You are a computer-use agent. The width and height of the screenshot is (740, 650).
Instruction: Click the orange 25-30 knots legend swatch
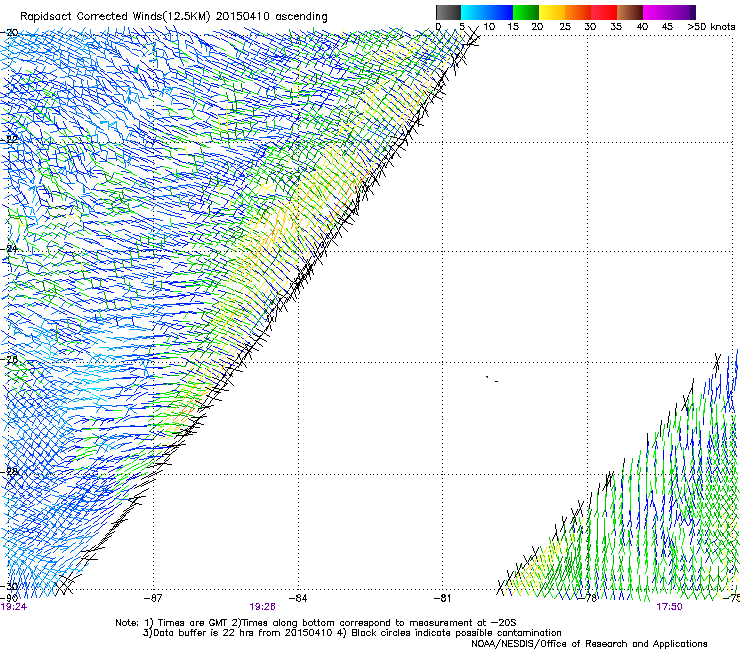pos(578,12)
